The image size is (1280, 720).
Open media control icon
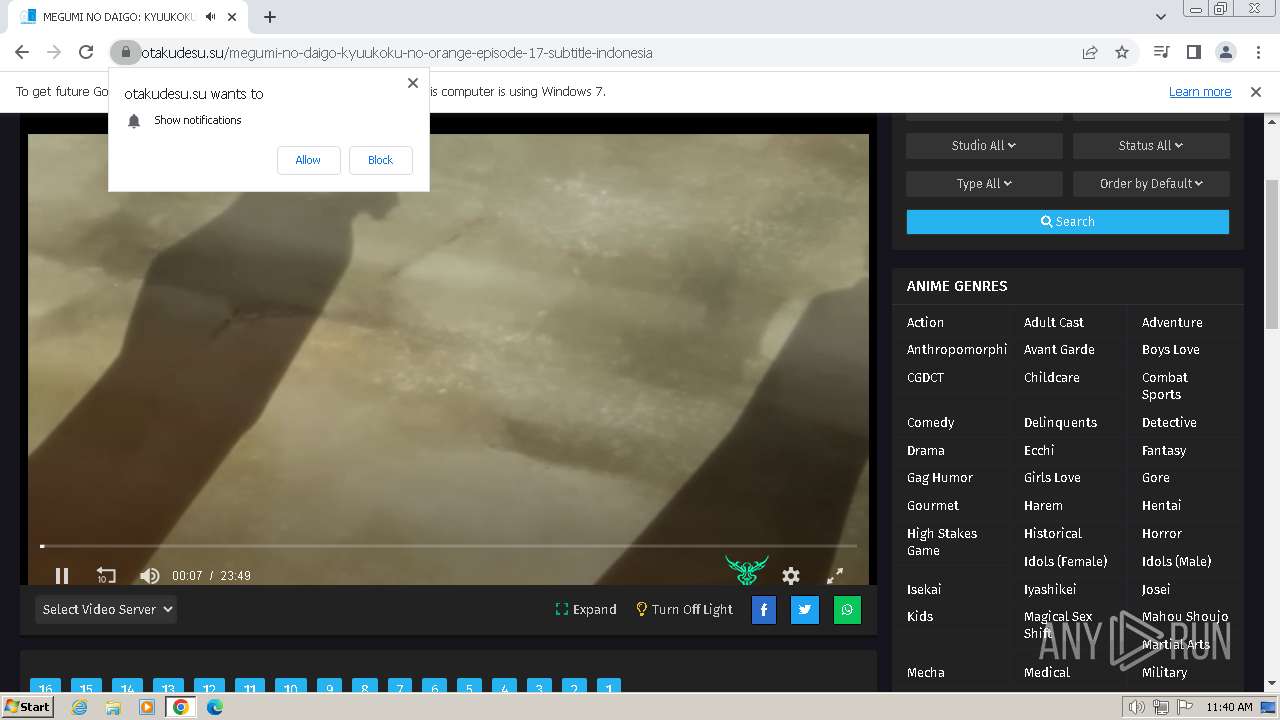coord(1161,52)
